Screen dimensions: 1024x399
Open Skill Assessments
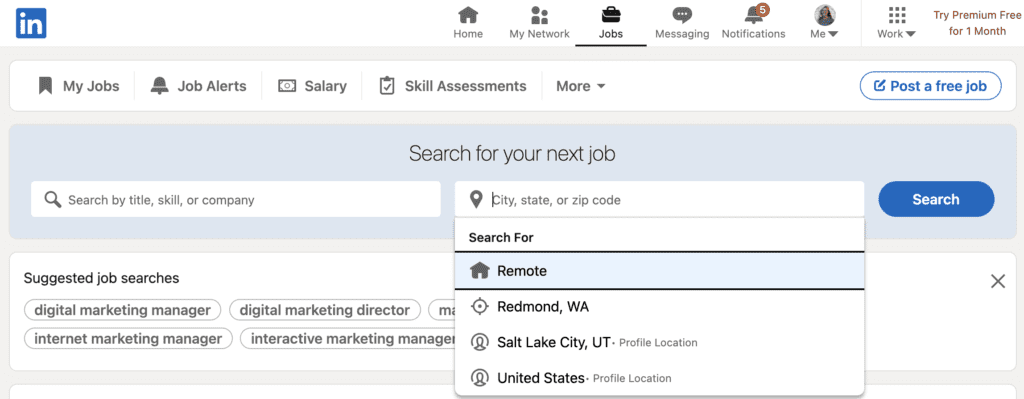(453, 86)
